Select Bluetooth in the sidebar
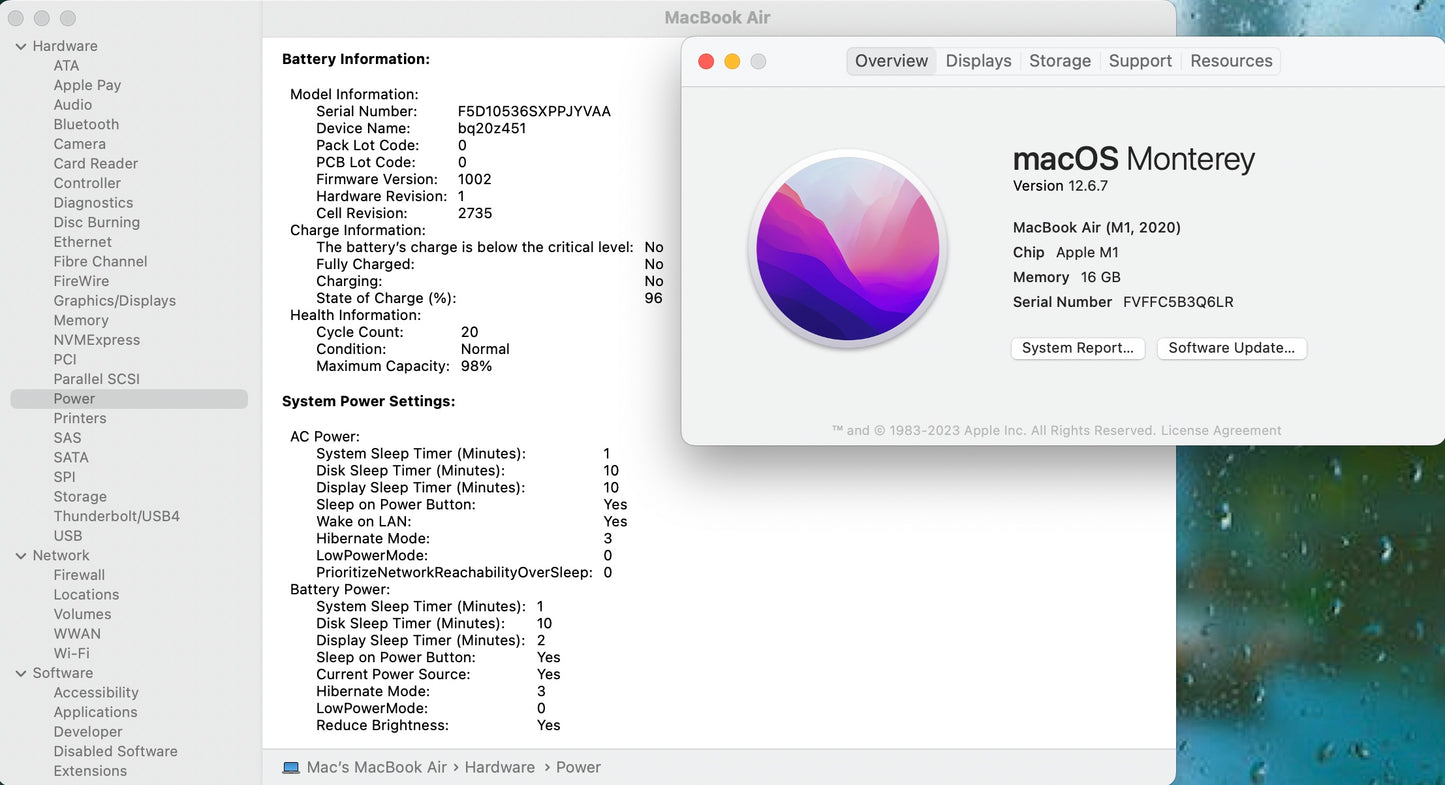This screenshot has width=1445, height=785. pos(86,125)
